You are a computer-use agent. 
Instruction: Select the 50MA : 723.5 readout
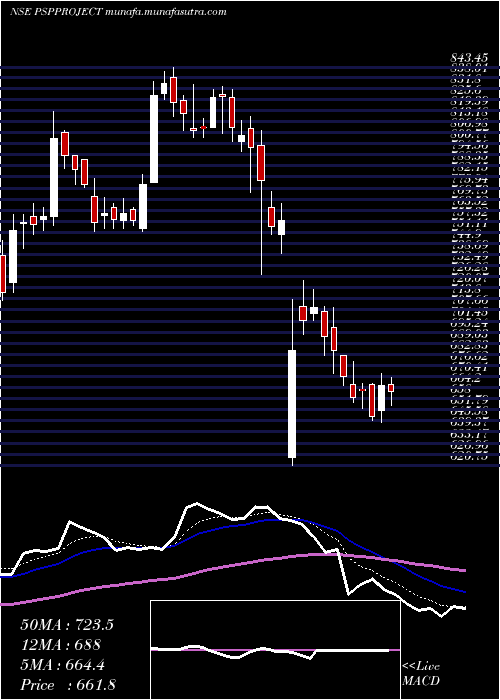(67, 625)
